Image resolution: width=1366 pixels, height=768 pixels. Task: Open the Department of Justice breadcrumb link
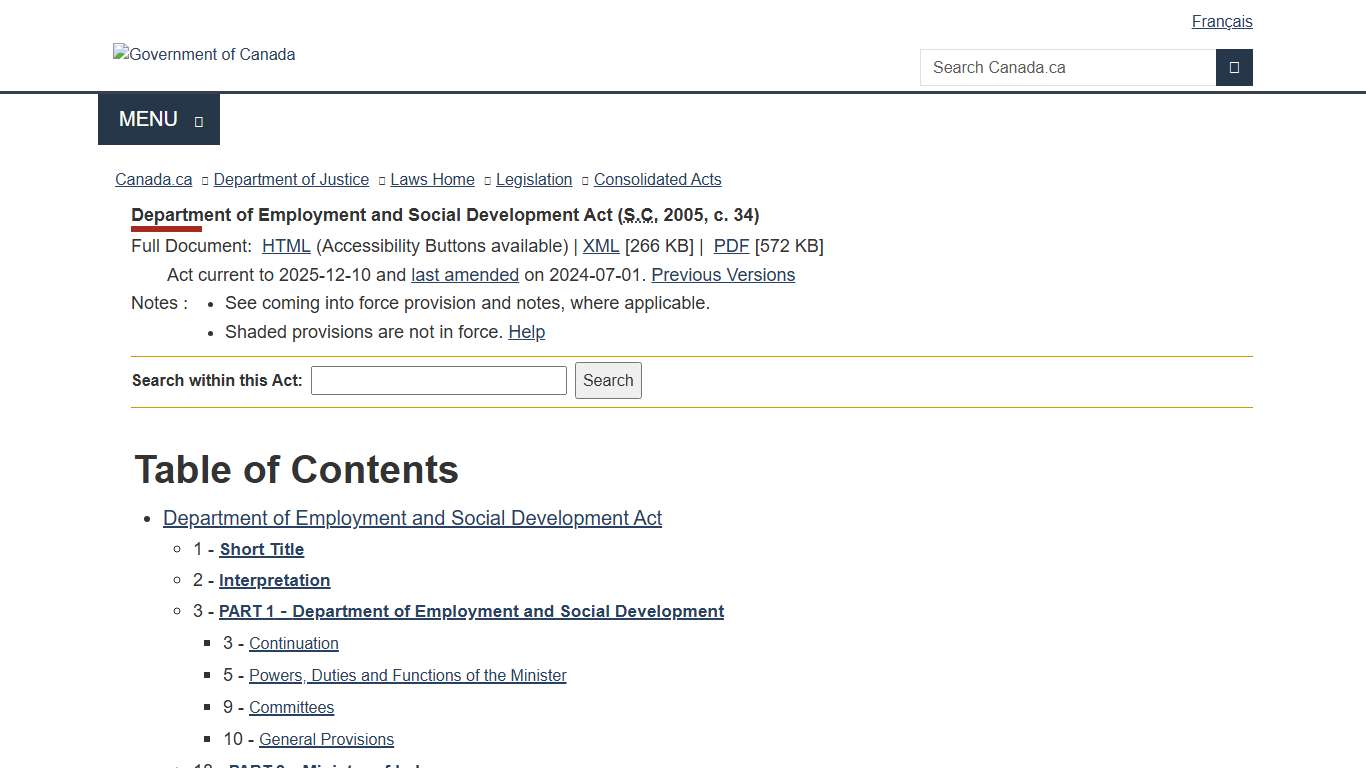tap(291, 179)
